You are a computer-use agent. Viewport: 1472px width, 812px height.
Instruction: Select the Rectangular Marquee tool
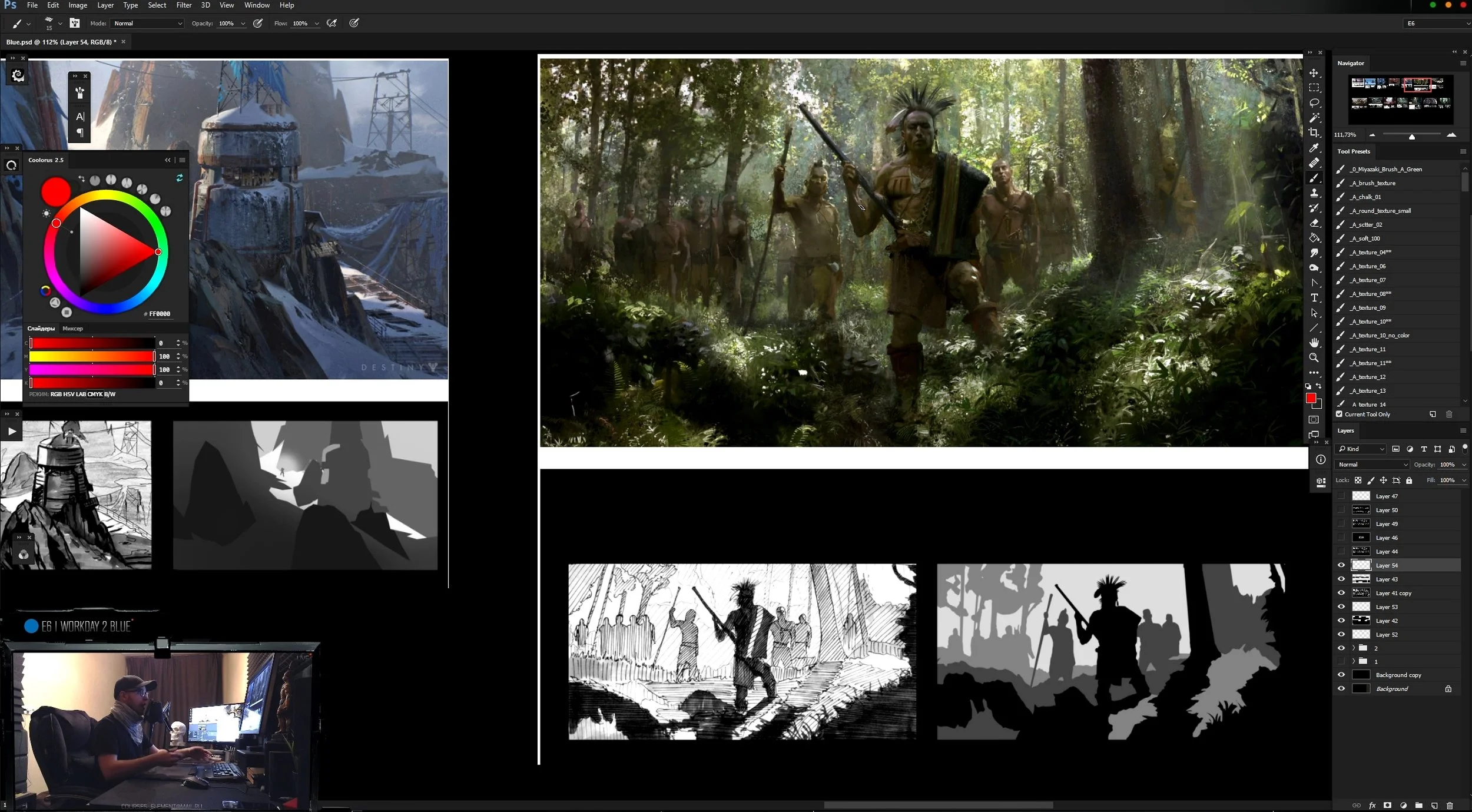pyautogui.click(x=1314, y=88)
